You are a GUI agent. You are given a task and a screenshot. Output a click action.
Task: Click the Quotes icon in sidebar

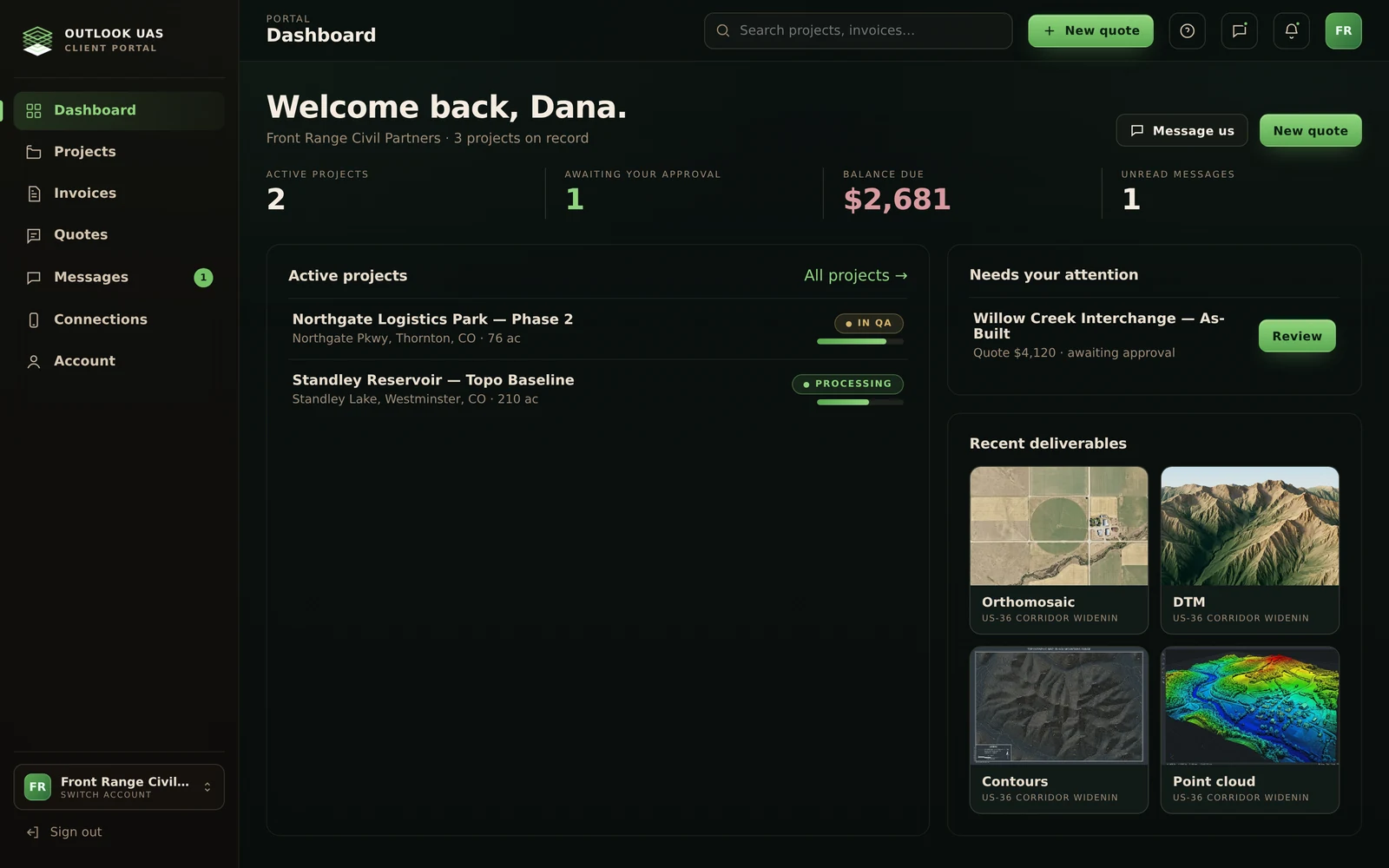tap(34, 235)
